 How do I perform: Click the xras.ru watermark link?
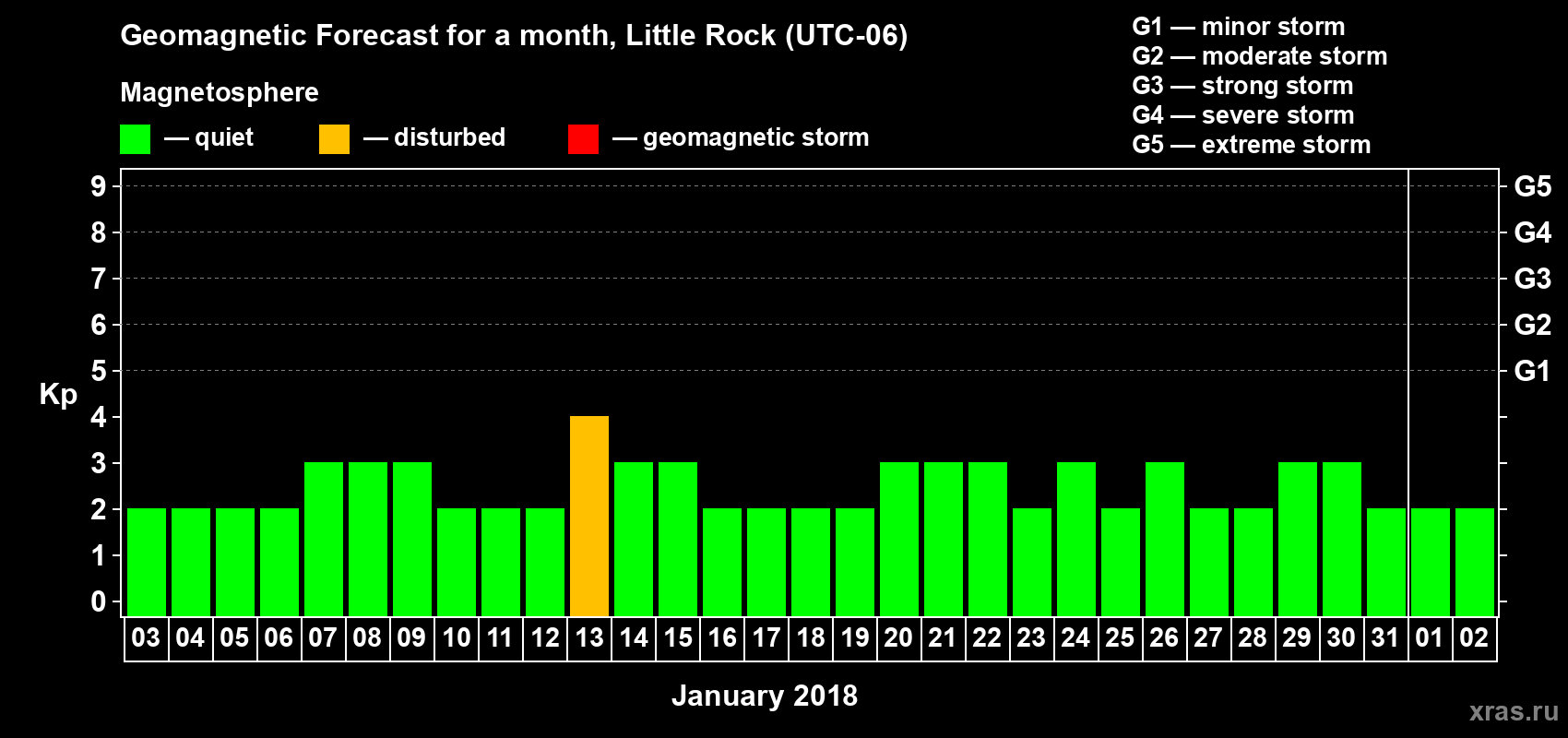[1514, 711]
